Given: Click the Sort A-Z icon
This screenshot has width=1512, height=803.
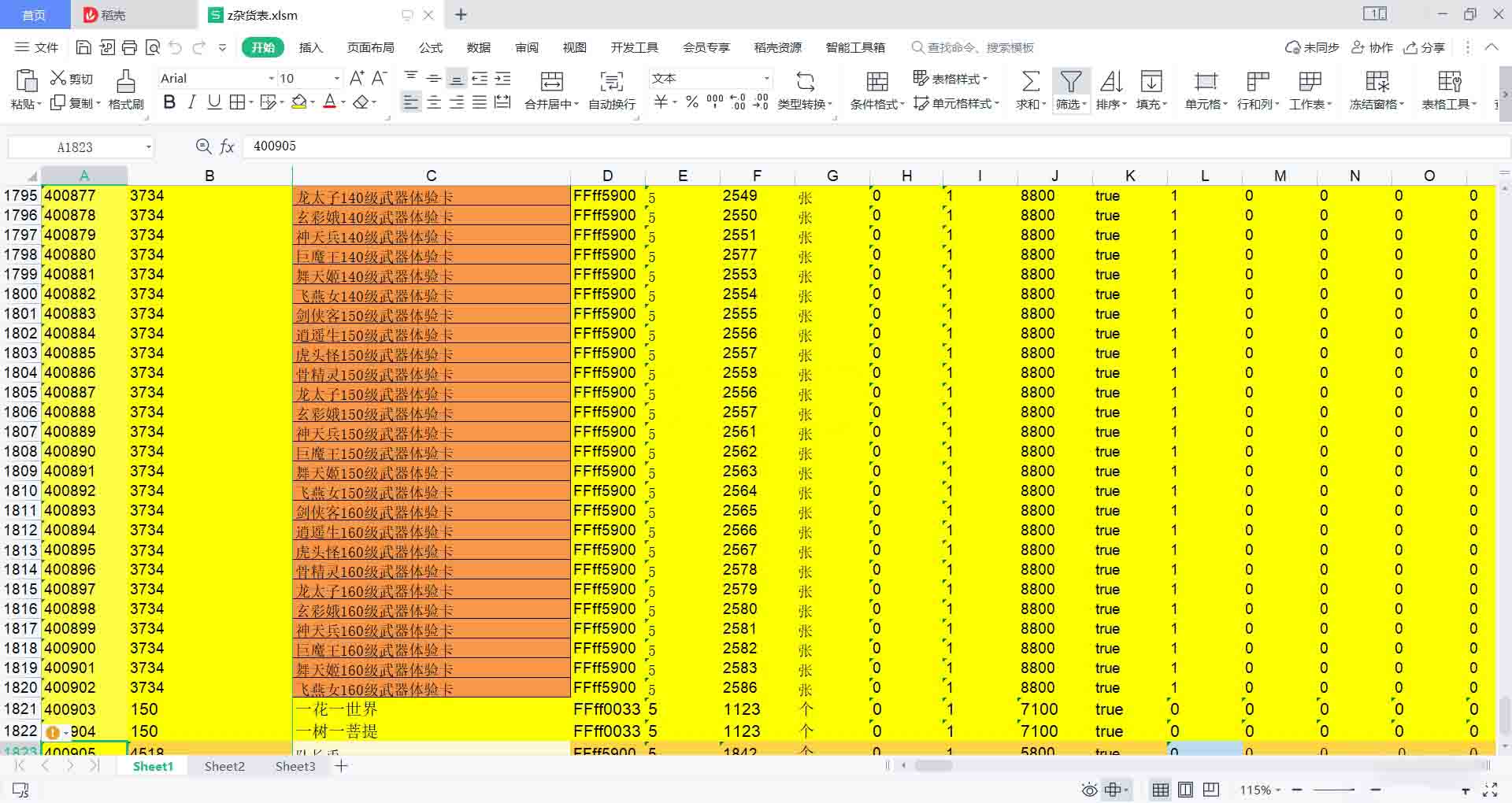Looking at the screenshot, I should pyautogui.click(x=1111, y=81).
